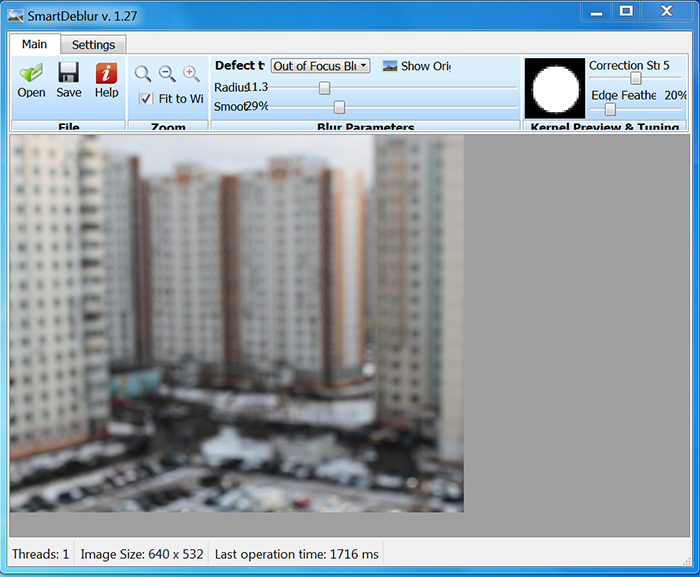The height and width of the screenshot is (577, 700).
Task: Click the Edge Feather 20% value
Action: 675,95
